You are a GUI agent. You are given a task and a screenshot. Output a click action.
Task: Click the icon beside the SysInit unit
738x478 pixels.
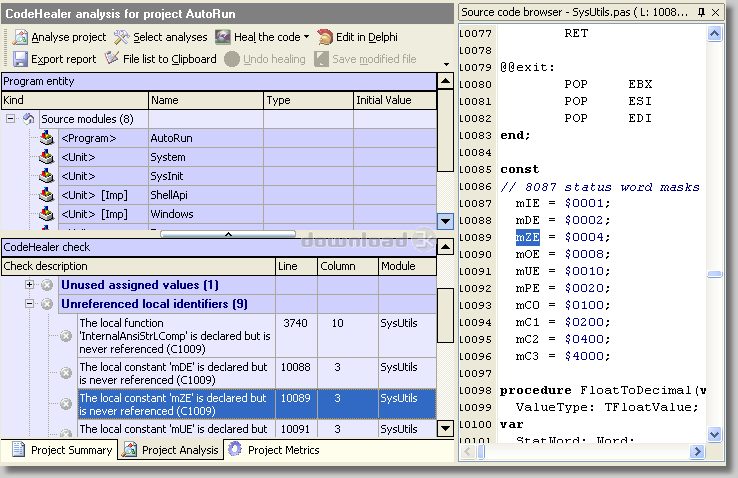tap(47, 176)
